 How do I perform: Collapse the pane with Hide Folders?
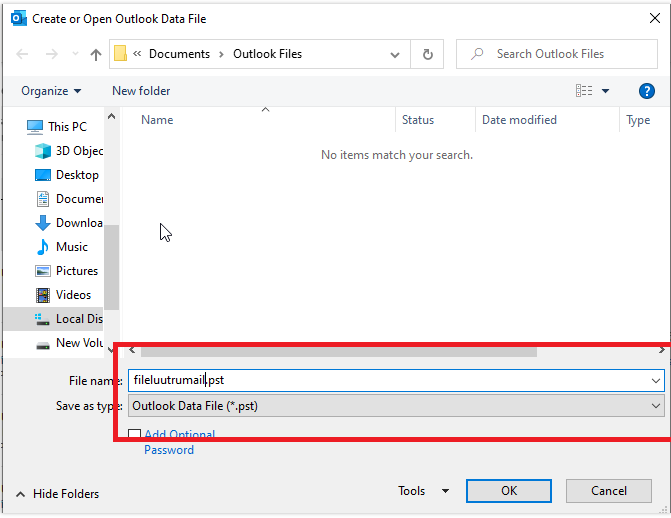tap(57, 494)
